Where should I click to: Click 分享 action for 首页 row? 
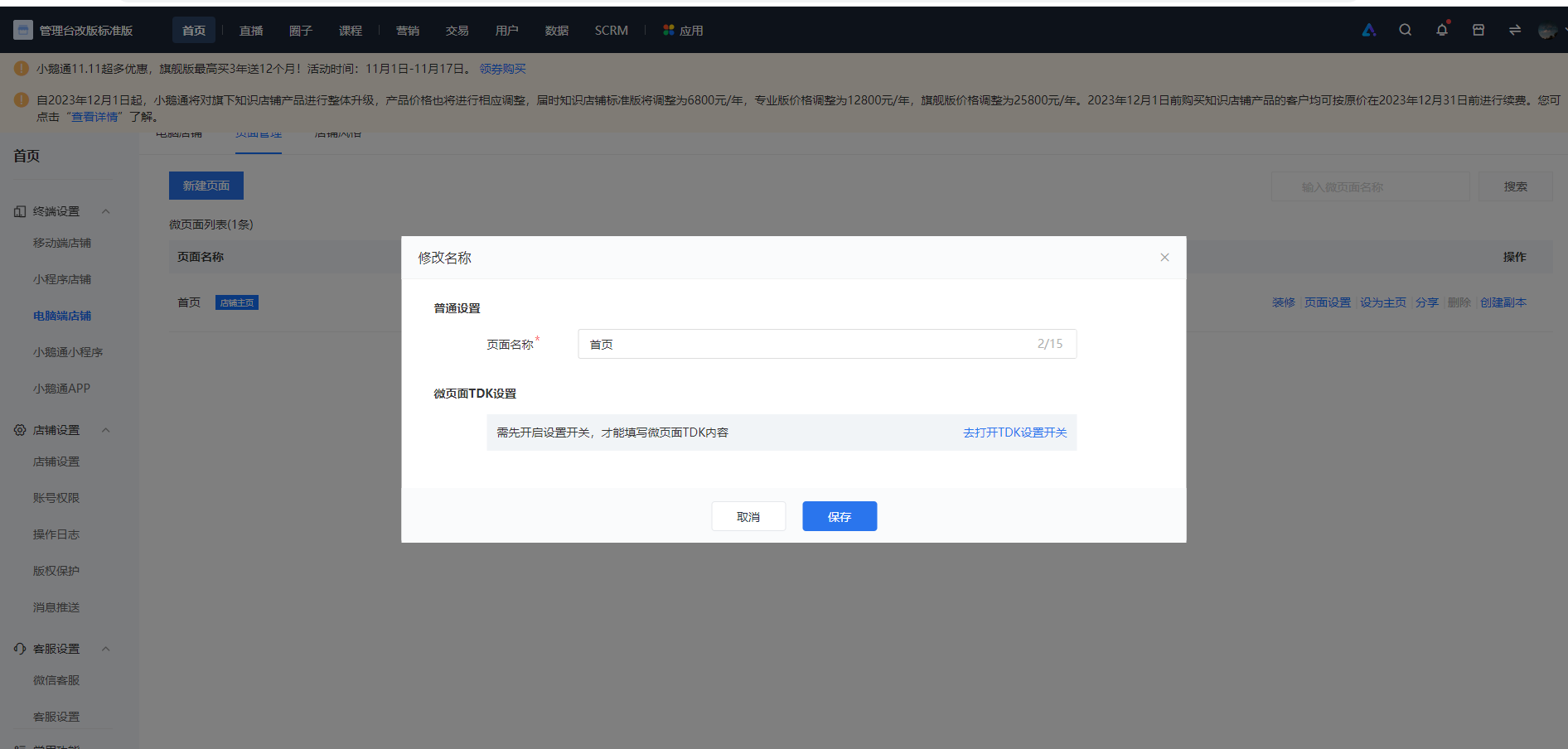1427,302
